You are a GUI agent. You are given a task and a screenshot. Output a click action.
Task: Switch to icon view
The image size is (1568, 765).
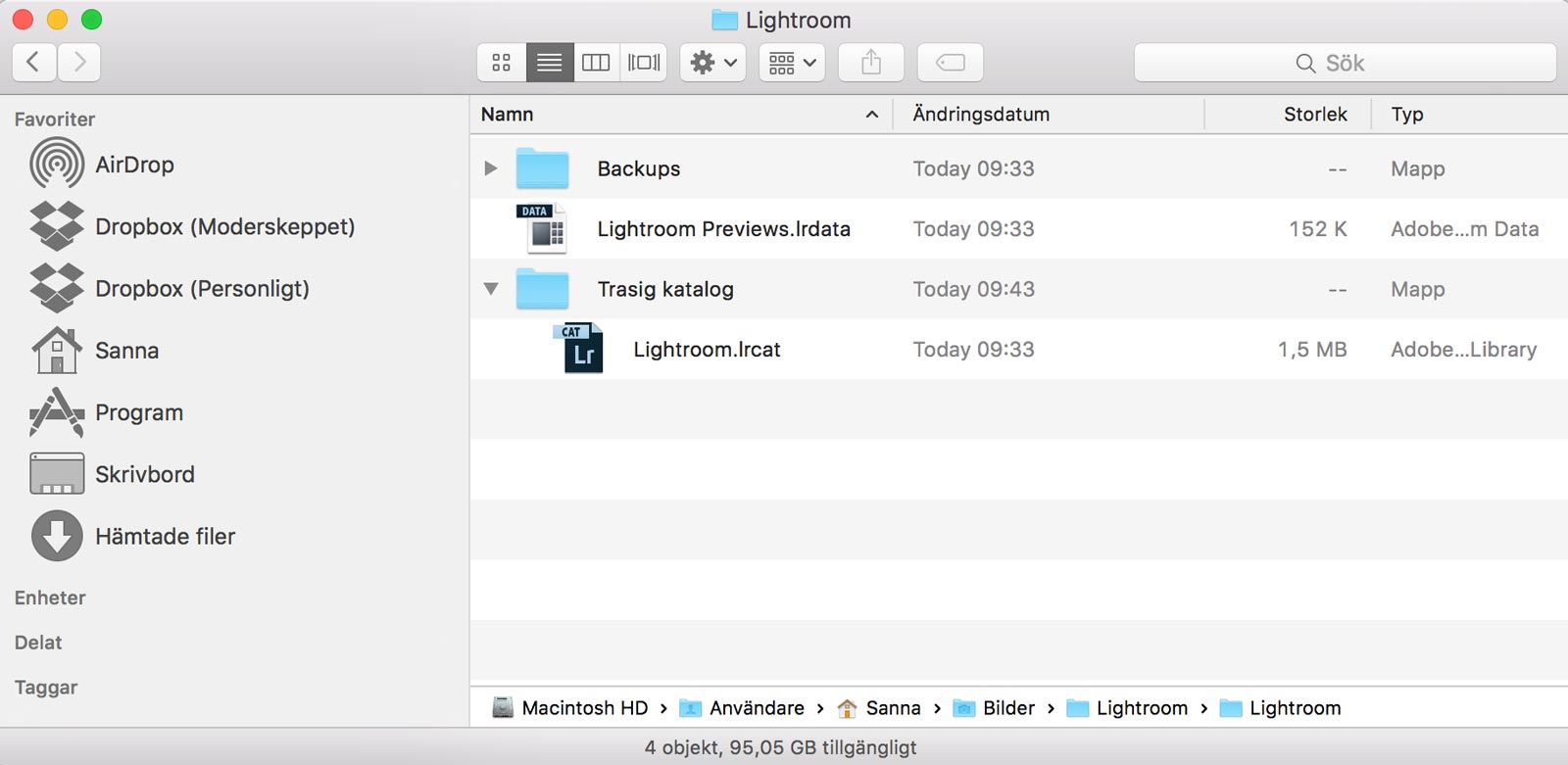click(502, 63)
